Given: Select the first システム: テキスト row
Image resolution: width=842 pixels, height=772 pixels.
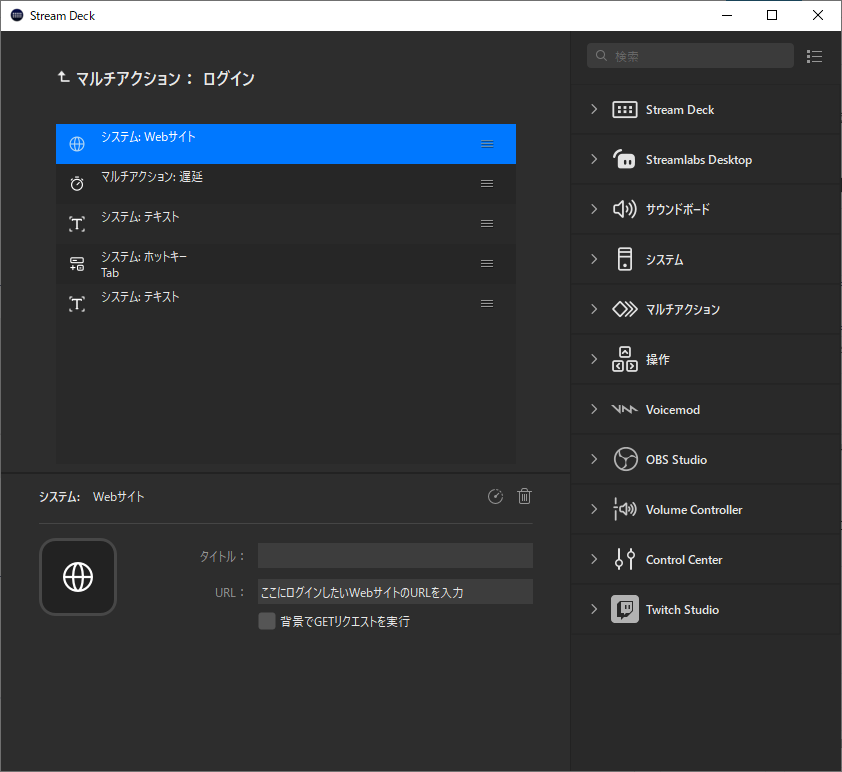Looking at the screenshot, I should pos(286,224).
